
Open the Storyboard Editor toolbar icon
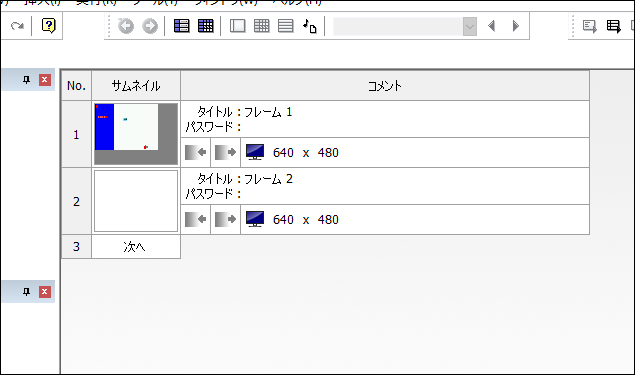(x=181, y=26)
